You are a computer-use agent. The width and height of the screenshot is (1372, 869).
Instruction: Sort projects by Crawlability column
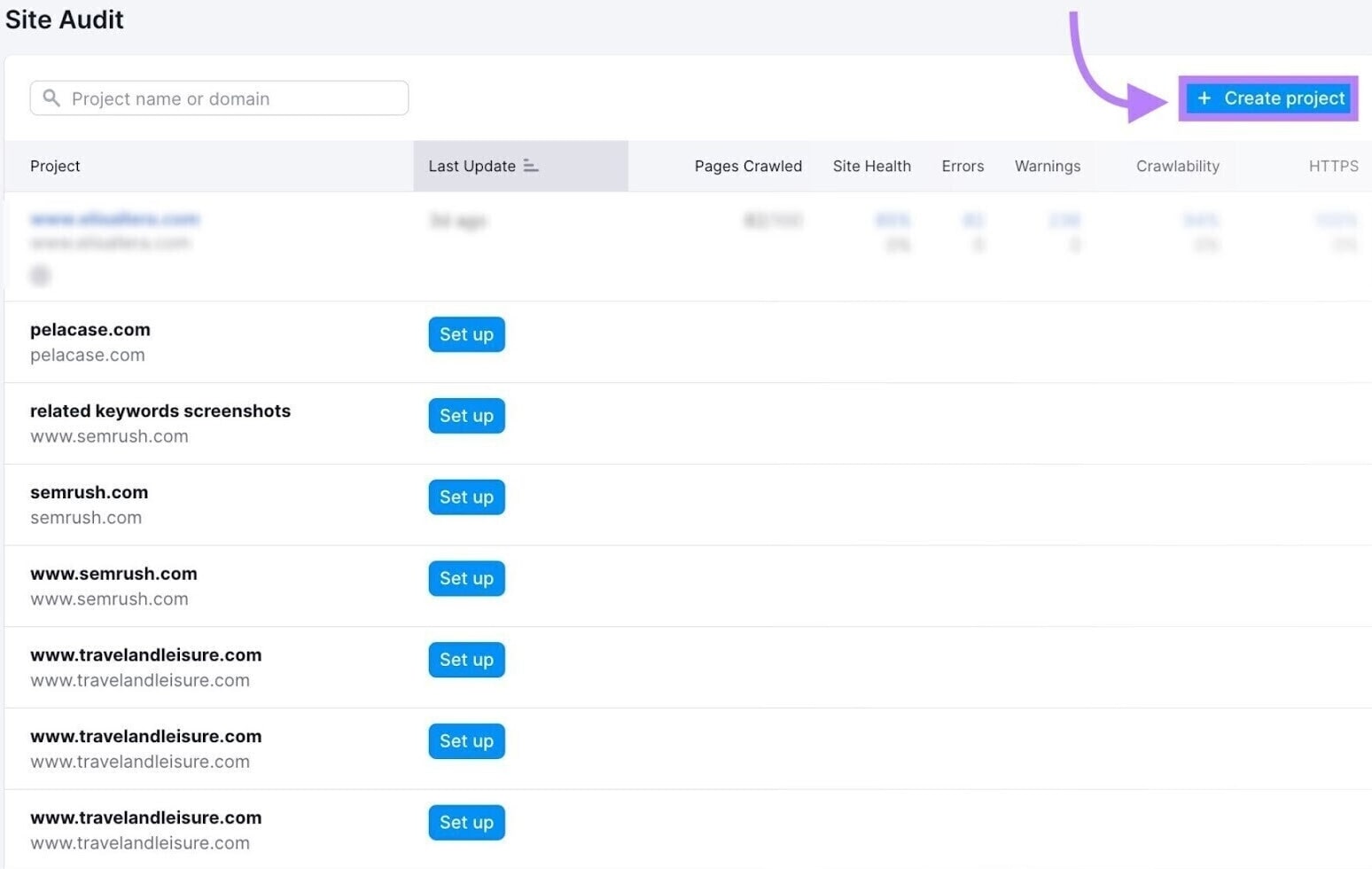[1177, 166]
